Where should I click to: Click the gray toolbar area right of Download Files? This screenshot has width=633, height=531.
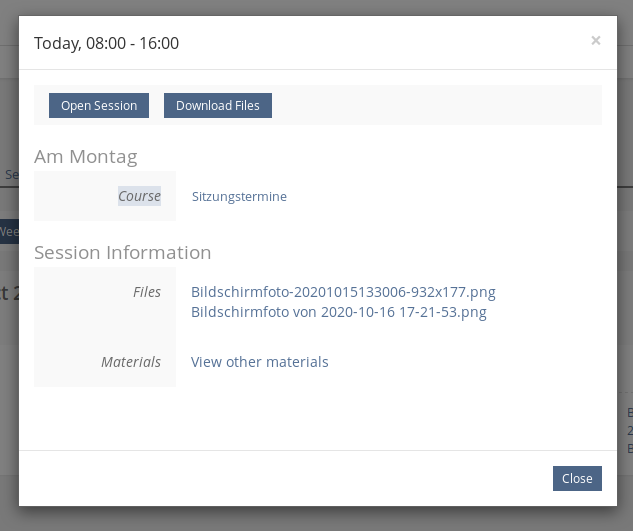coord(435,105)
